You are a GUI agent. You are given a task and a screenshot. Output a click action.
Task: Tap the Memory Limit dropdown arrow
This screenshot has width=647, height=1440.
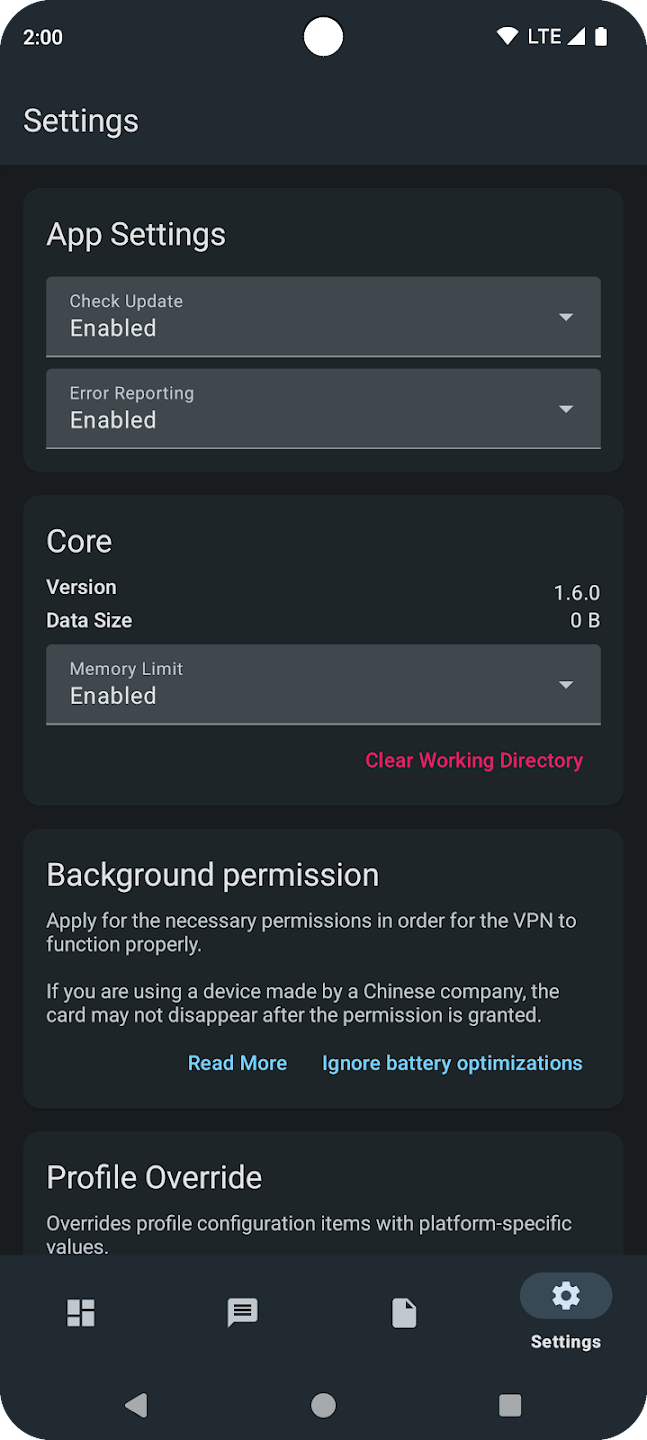(x=566, y=684)
